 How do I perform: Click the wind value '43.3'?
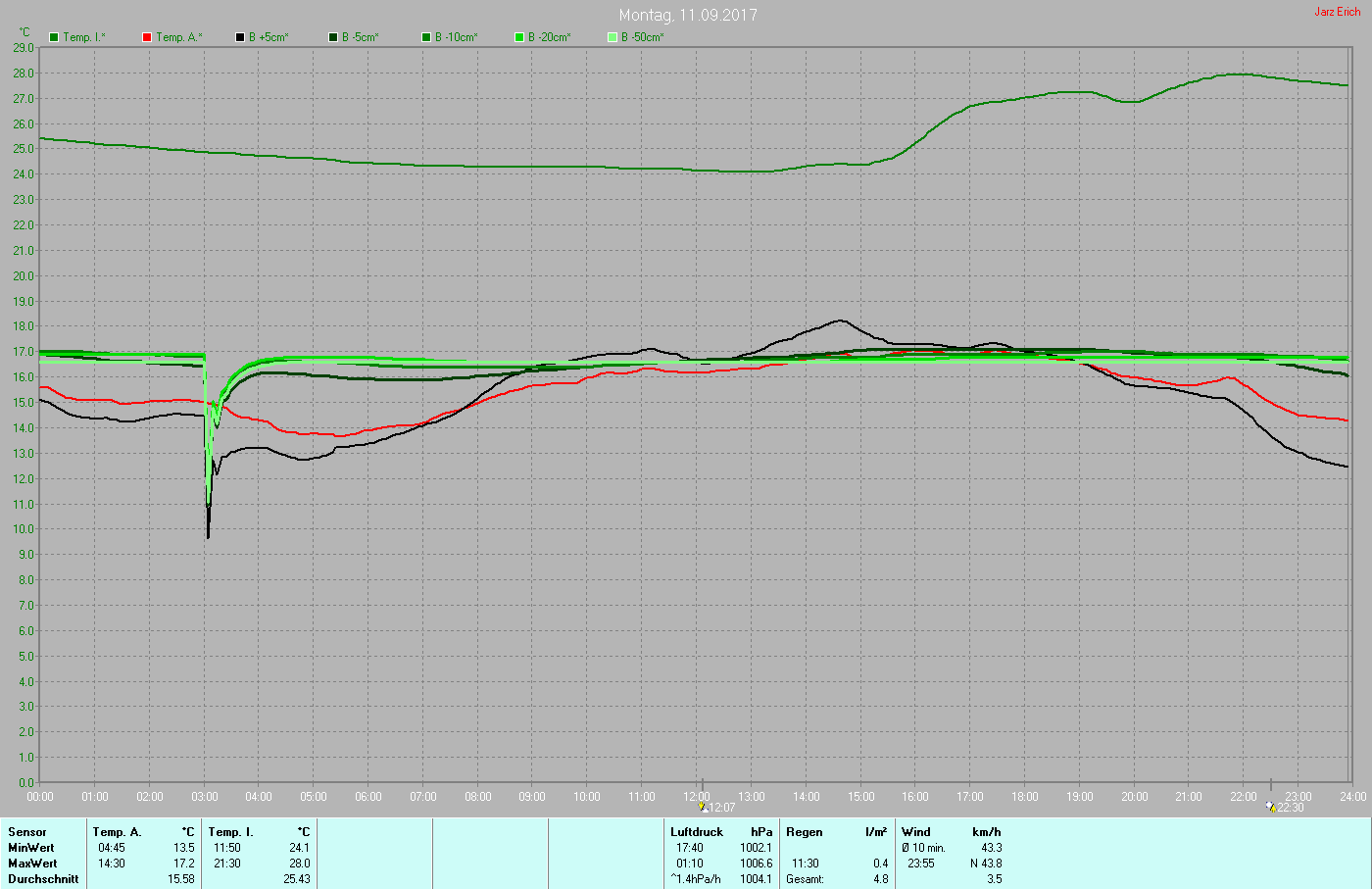pyautogui.click(x=991, y=848)
